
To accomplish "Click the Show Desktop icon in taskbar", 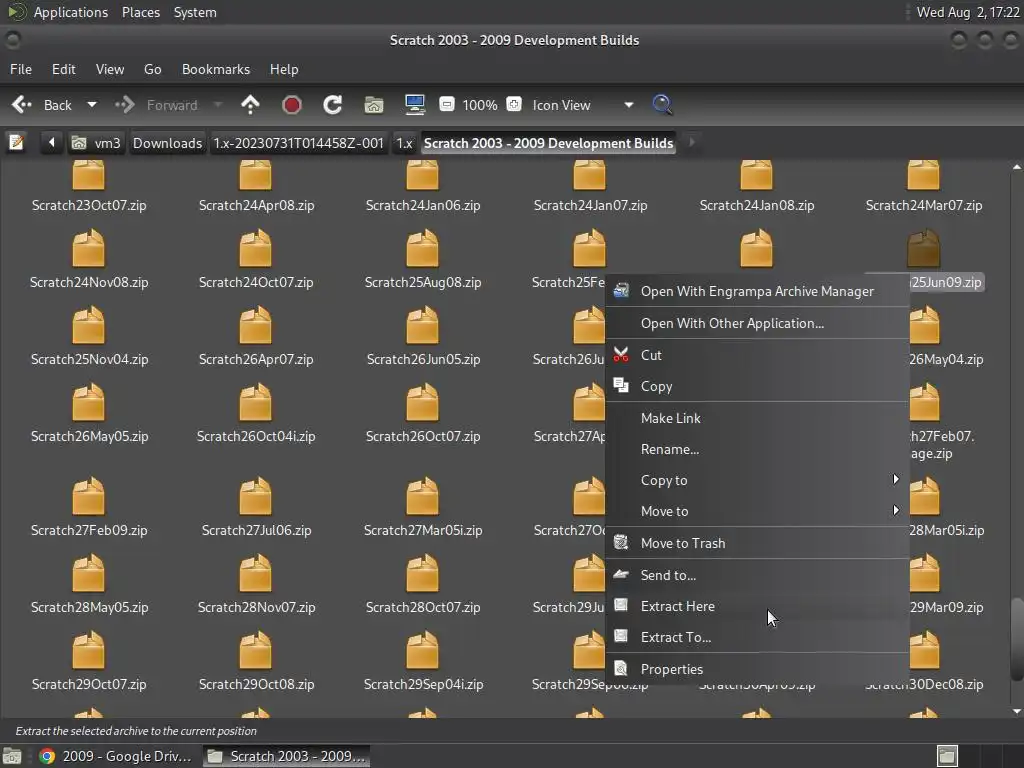I will pos(12,756).
